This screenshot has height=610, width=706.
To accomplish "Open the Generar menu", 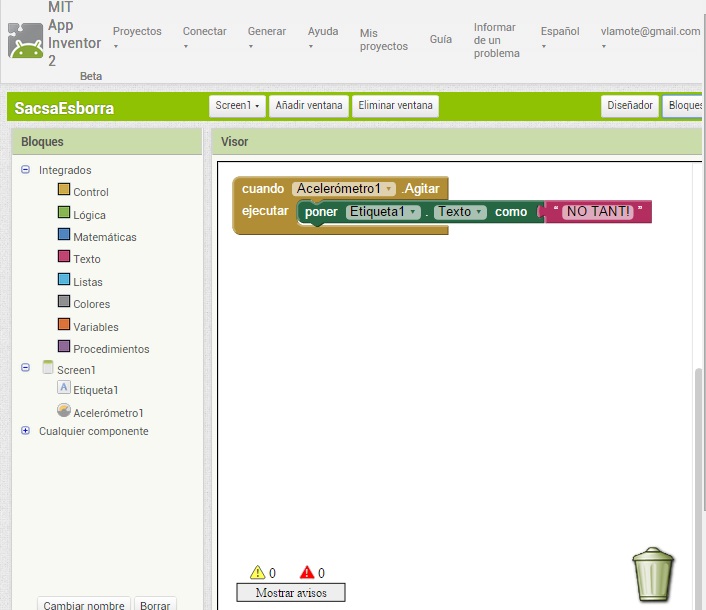I will (267, 37).
